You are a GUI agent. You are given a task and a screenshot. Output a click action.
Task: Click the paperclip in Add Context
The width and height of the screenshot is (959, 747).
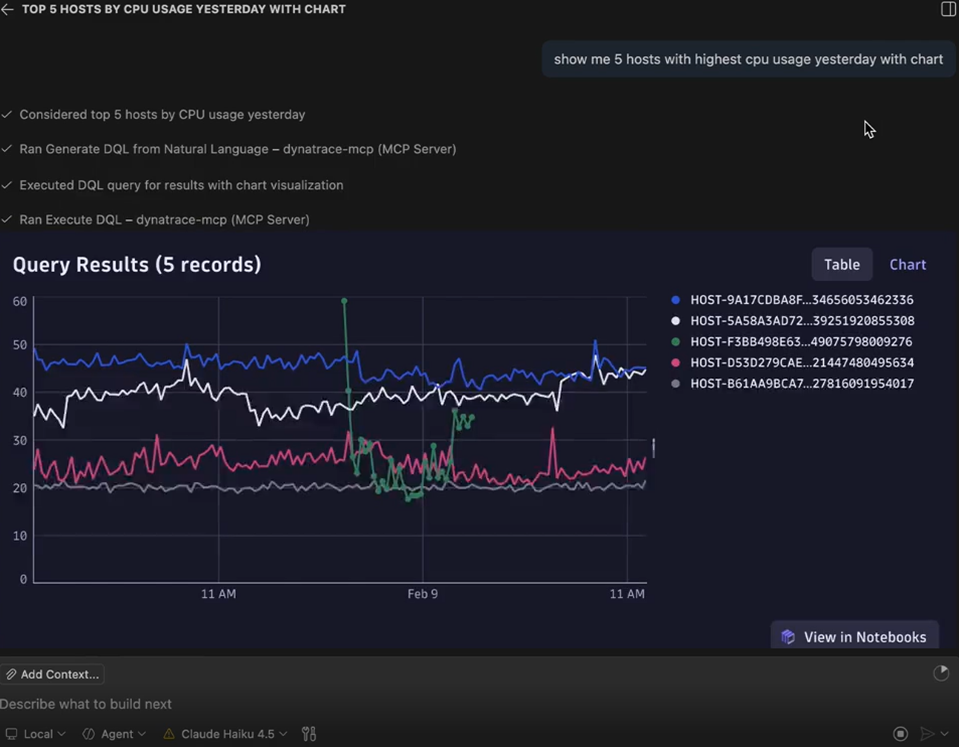(11, 675)
